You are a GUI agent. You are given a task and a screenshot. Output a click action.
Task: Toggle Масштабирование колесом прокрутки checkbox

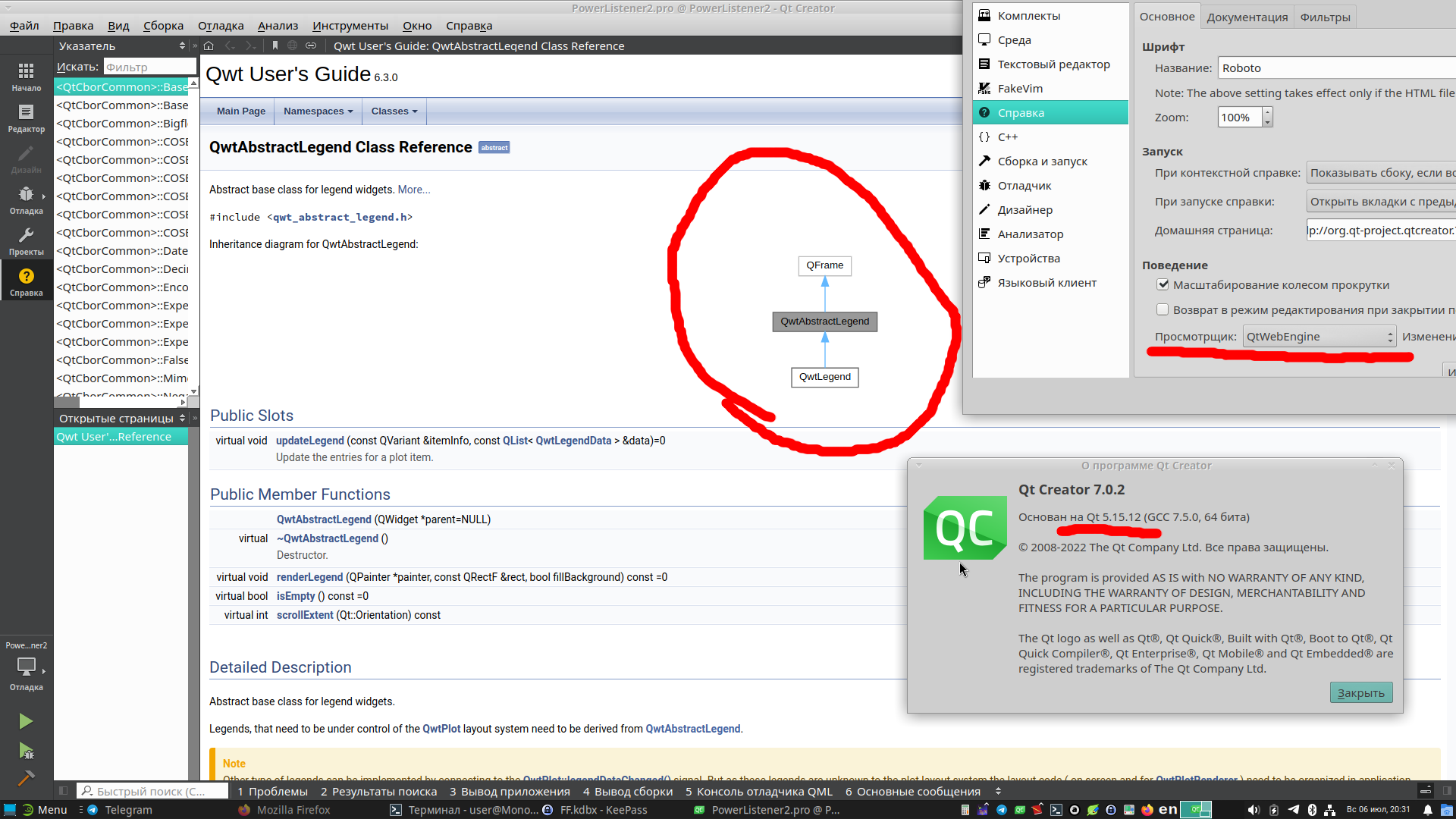(x=1163, y=284)
